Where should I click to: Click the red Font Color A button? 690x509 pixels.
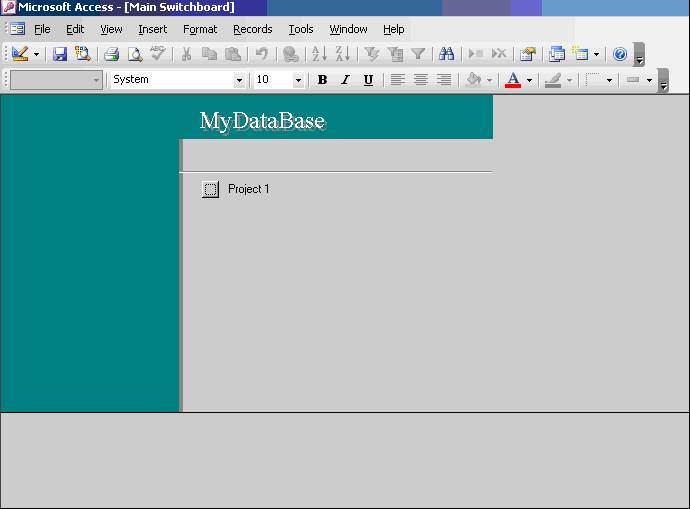coord(513,80)
